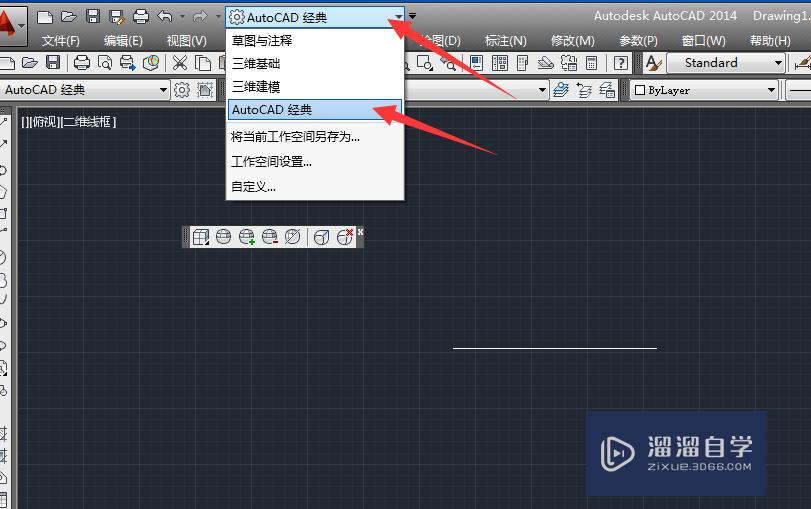Open the 标注(N) menu
Image resolution: width=811 pixels, height=509 pixels.
[x=505, y=40]
